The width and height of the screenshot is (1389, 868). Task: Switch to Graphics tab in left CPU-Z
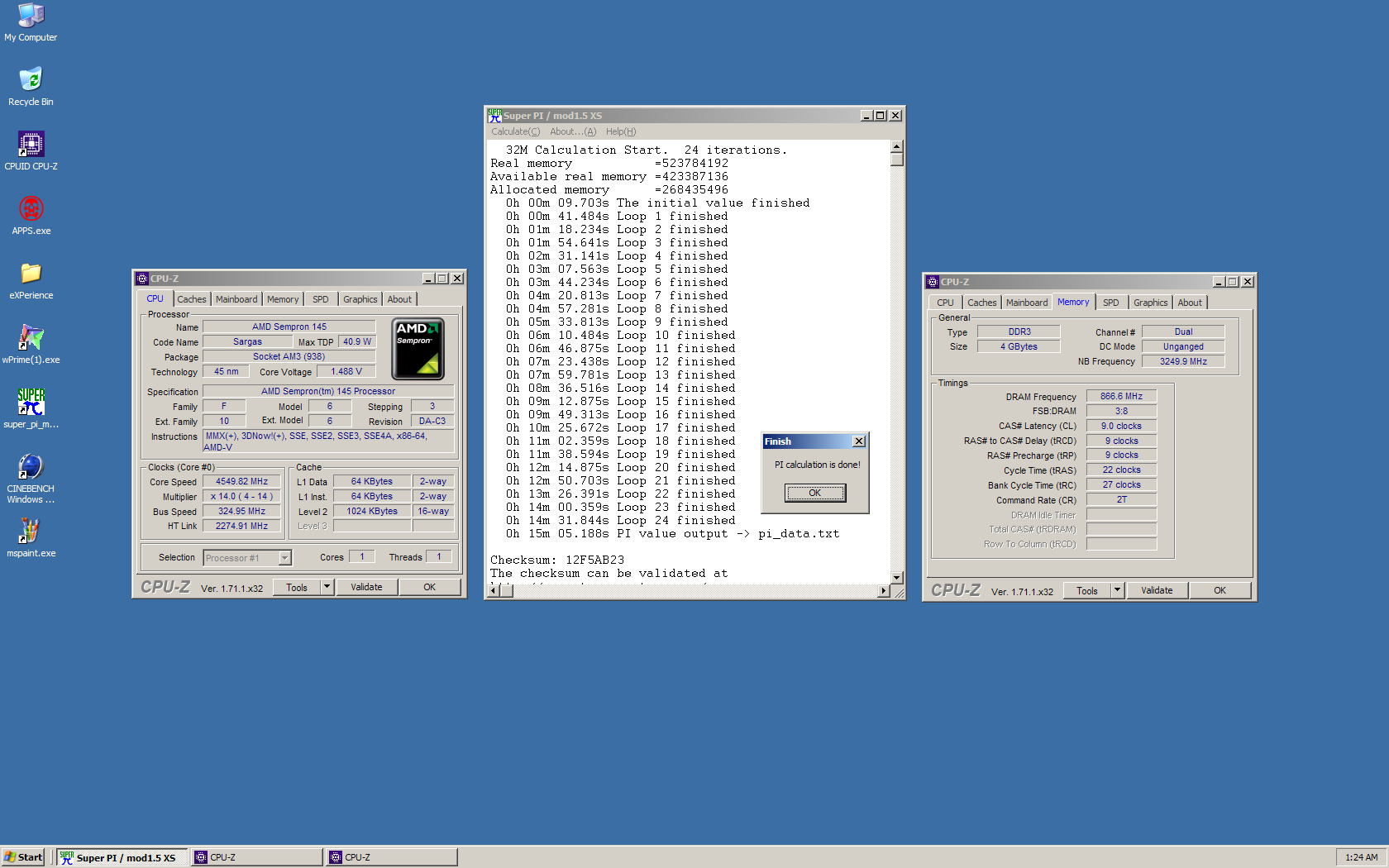[360, 299]
